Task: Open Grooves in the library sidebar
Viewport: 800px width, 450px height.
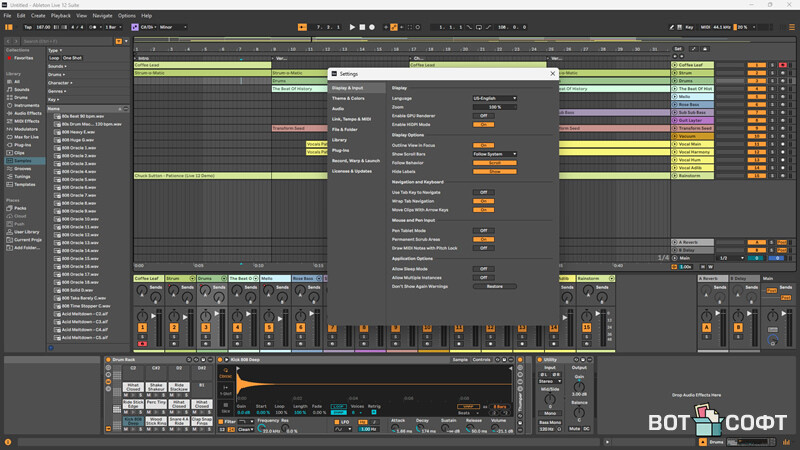Action: (x=20, y=168)
